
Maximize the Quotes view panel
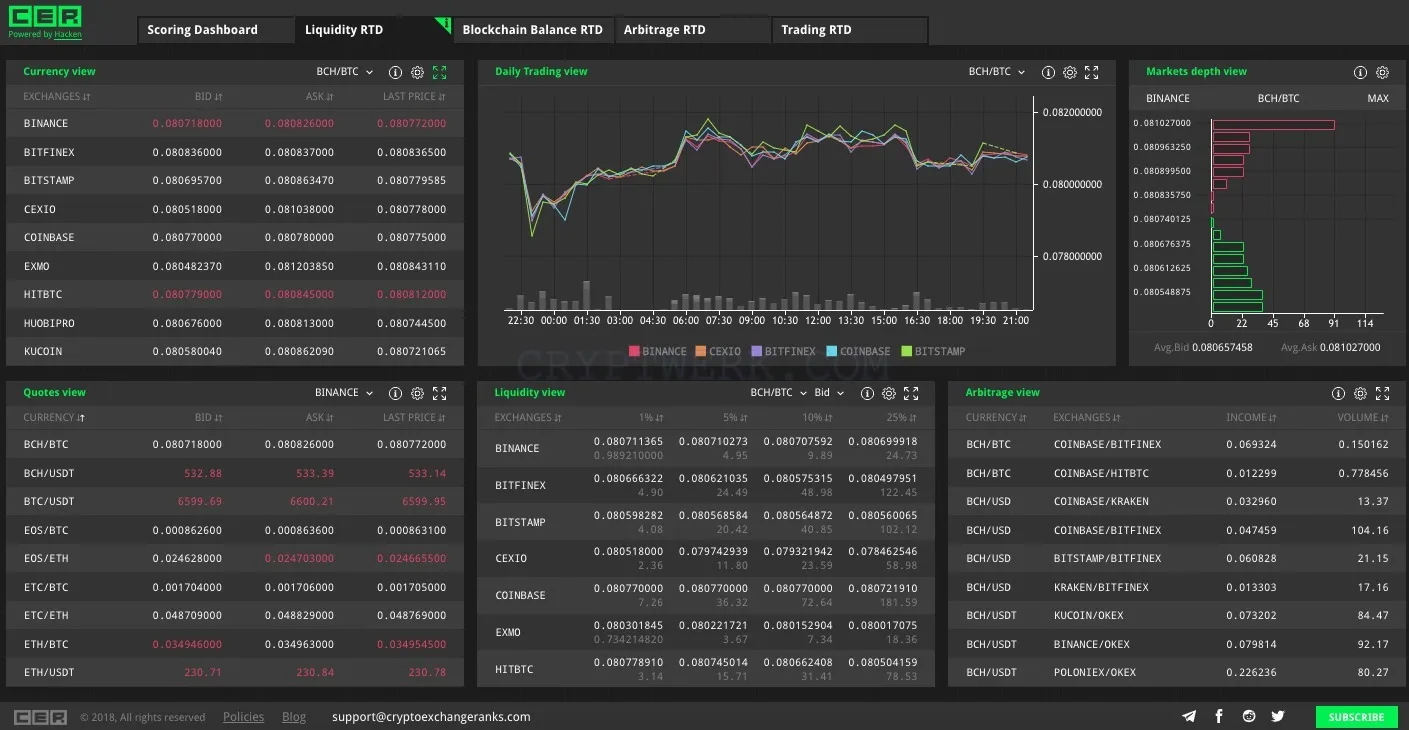(439, 393)
